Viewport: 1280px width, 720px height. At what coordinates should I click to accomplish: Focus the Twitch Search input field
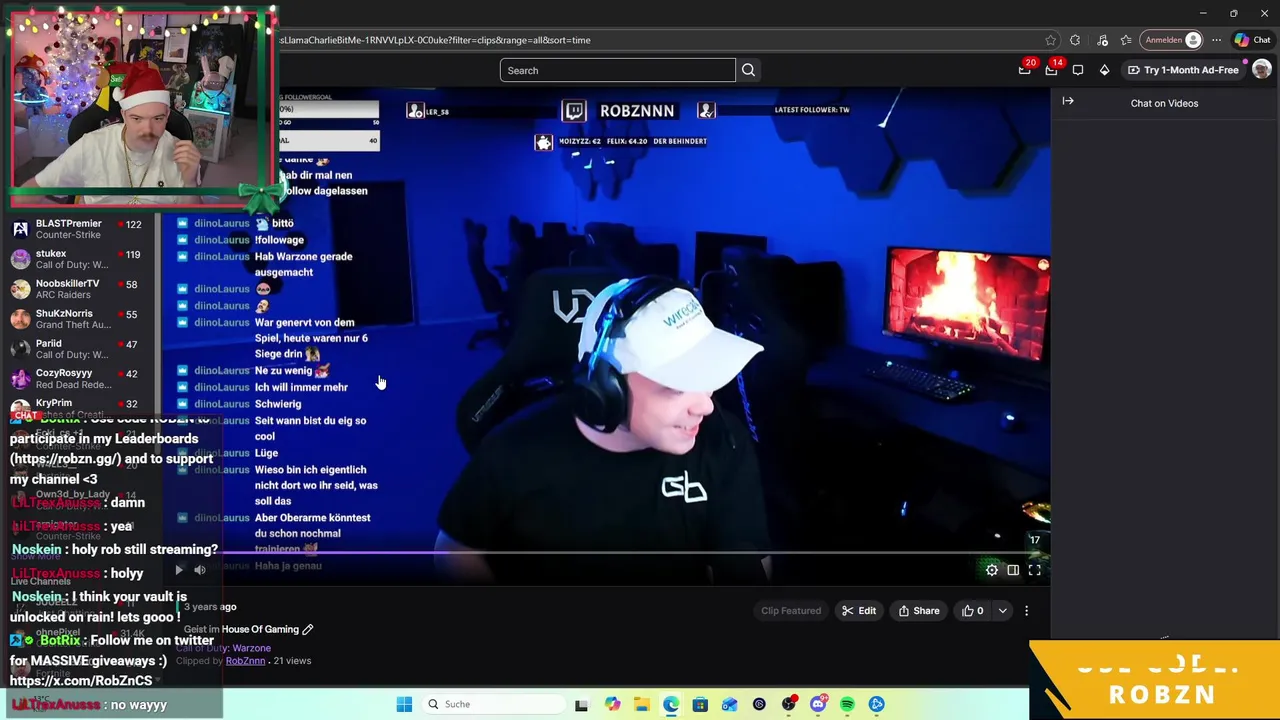click(x=618, y=70)
